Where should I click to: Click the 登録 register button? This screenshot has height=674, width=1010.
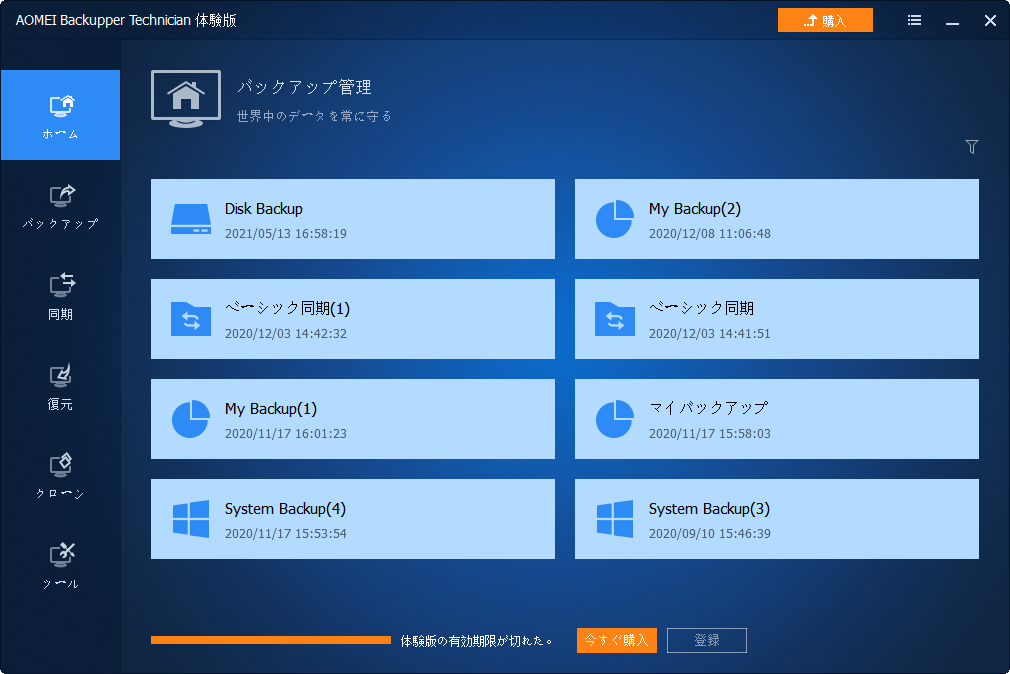[x=707, y=640]
